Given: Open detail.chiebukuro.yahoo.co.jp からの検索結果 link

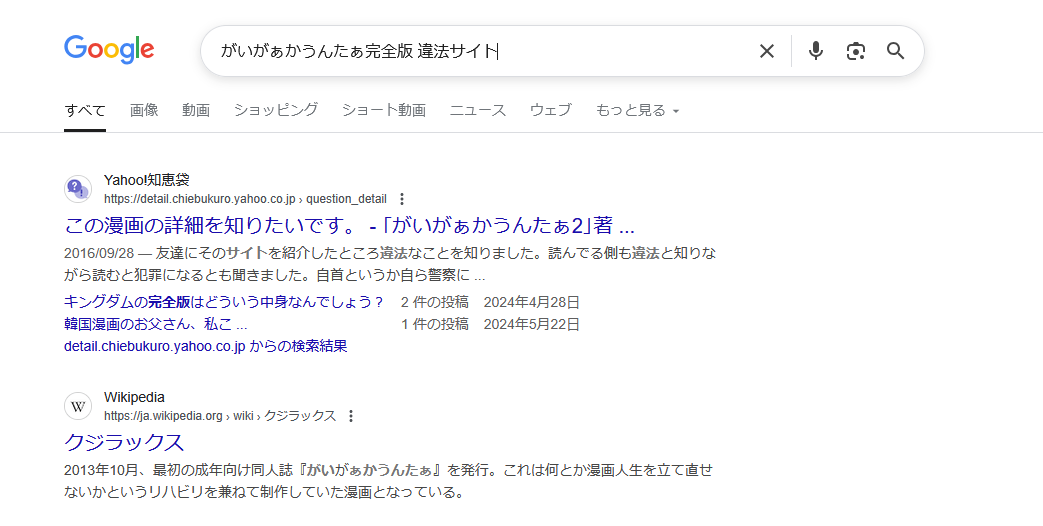Looking at the screenshot, I should 206,346.
